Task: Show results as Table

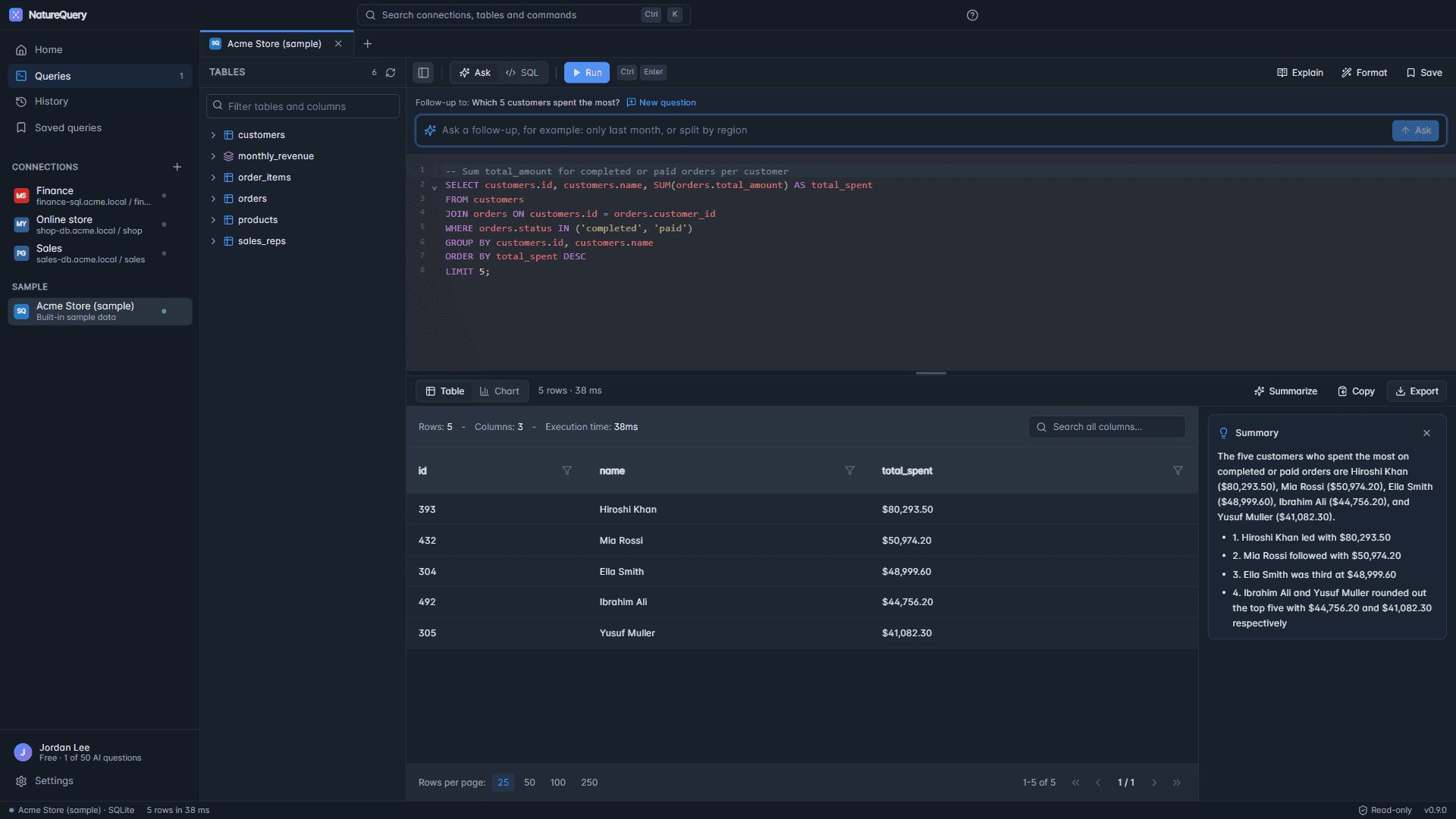Action: 445,391
